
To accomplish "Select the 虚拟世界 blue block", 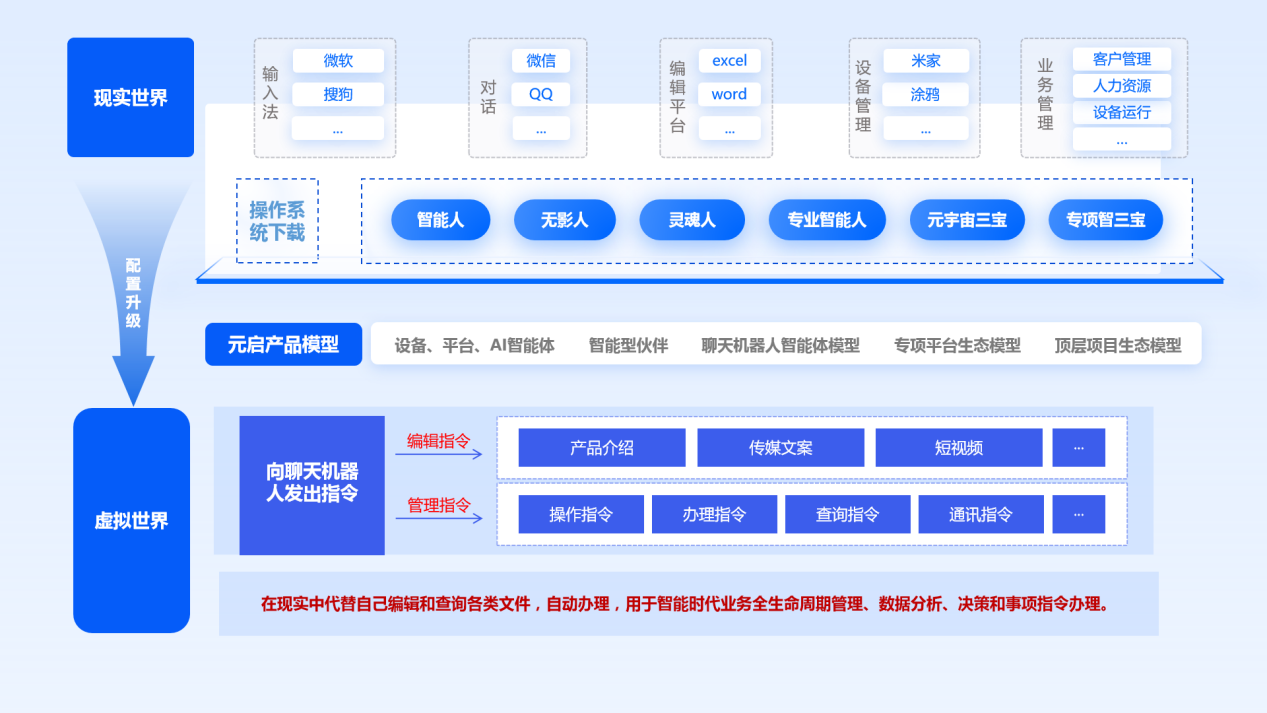I will [x=131, y=520].
